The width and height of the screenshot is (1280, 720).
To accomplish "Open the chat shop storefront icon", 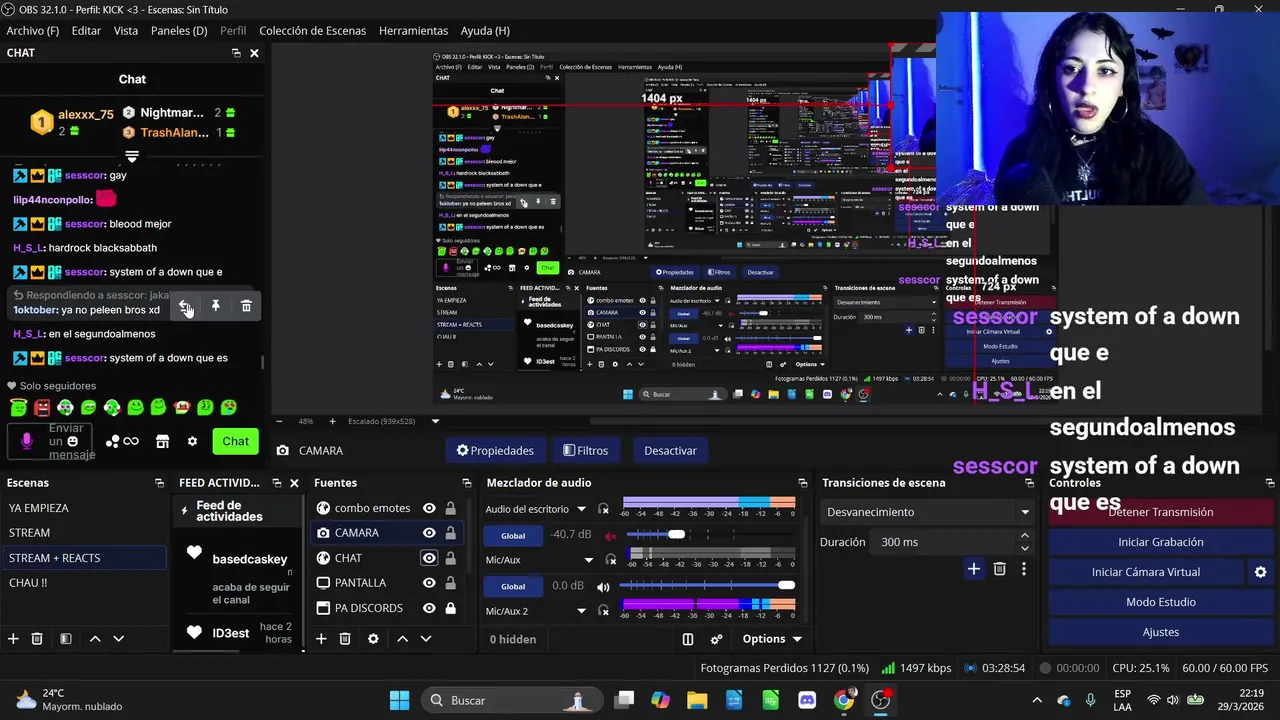I will click(162, 441).
